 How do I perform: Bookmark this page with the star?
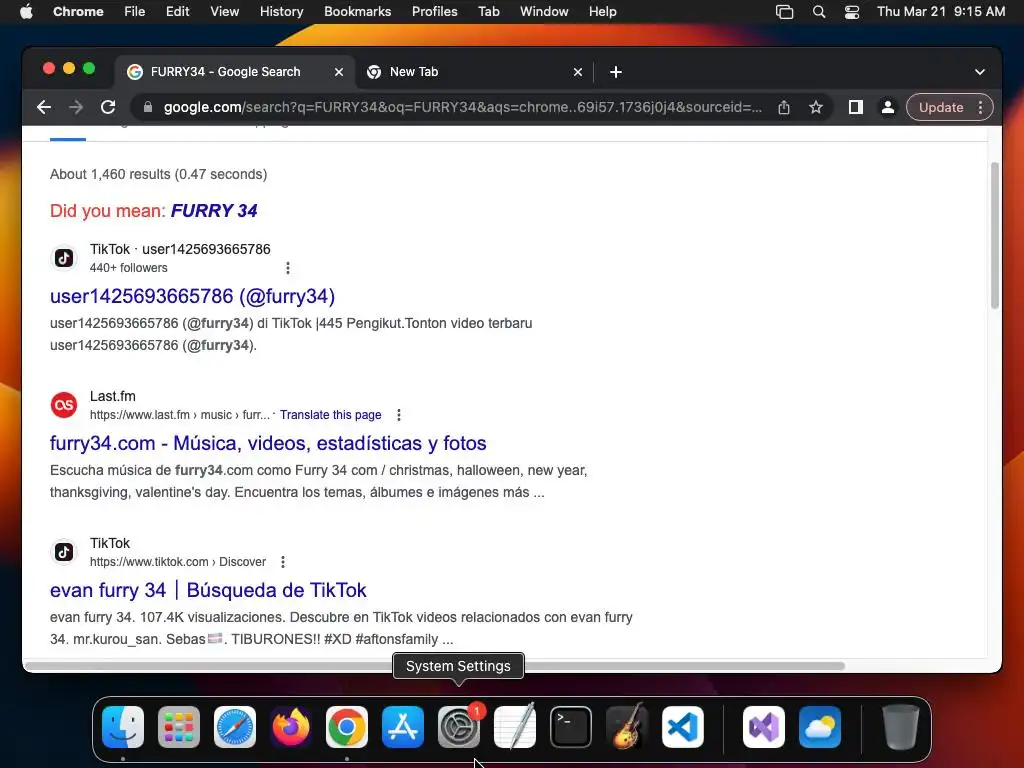point(816,107)
